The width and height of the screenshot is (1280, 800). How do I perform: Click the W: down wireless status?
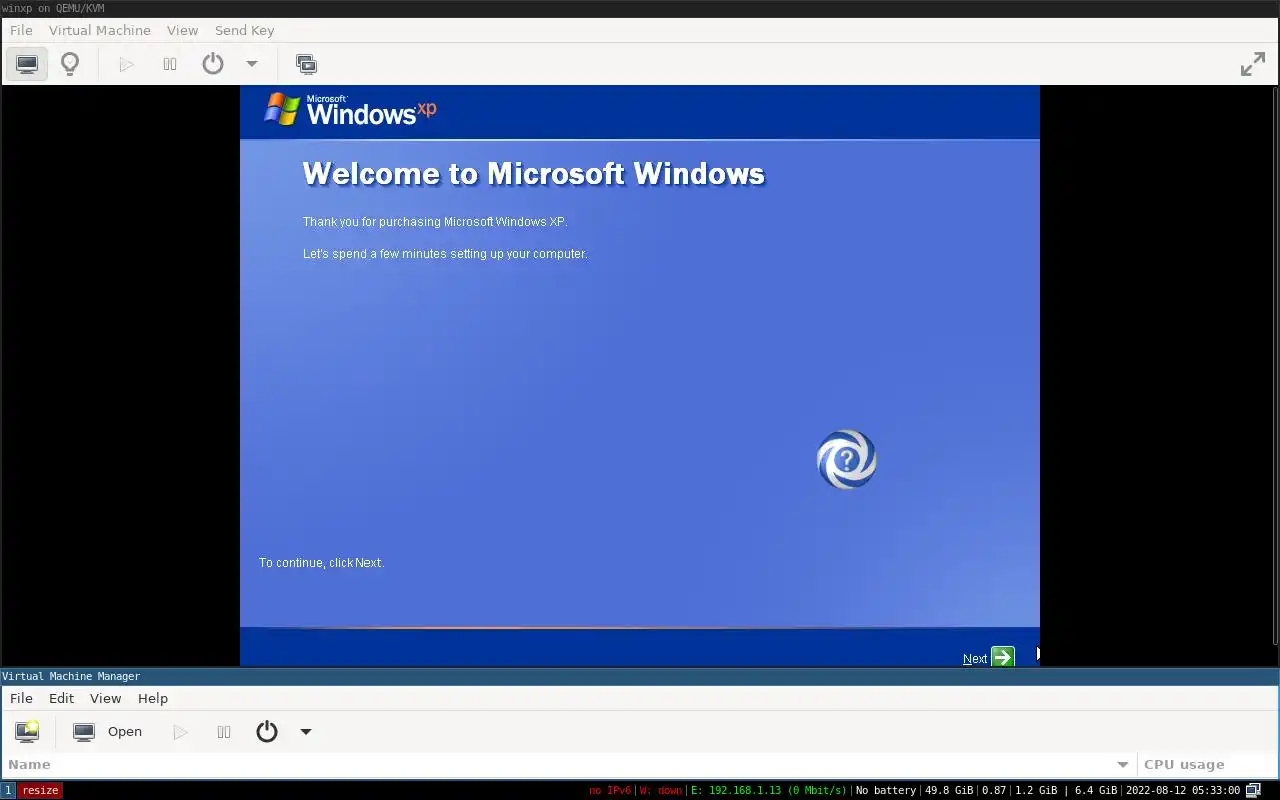coord(660,790)
